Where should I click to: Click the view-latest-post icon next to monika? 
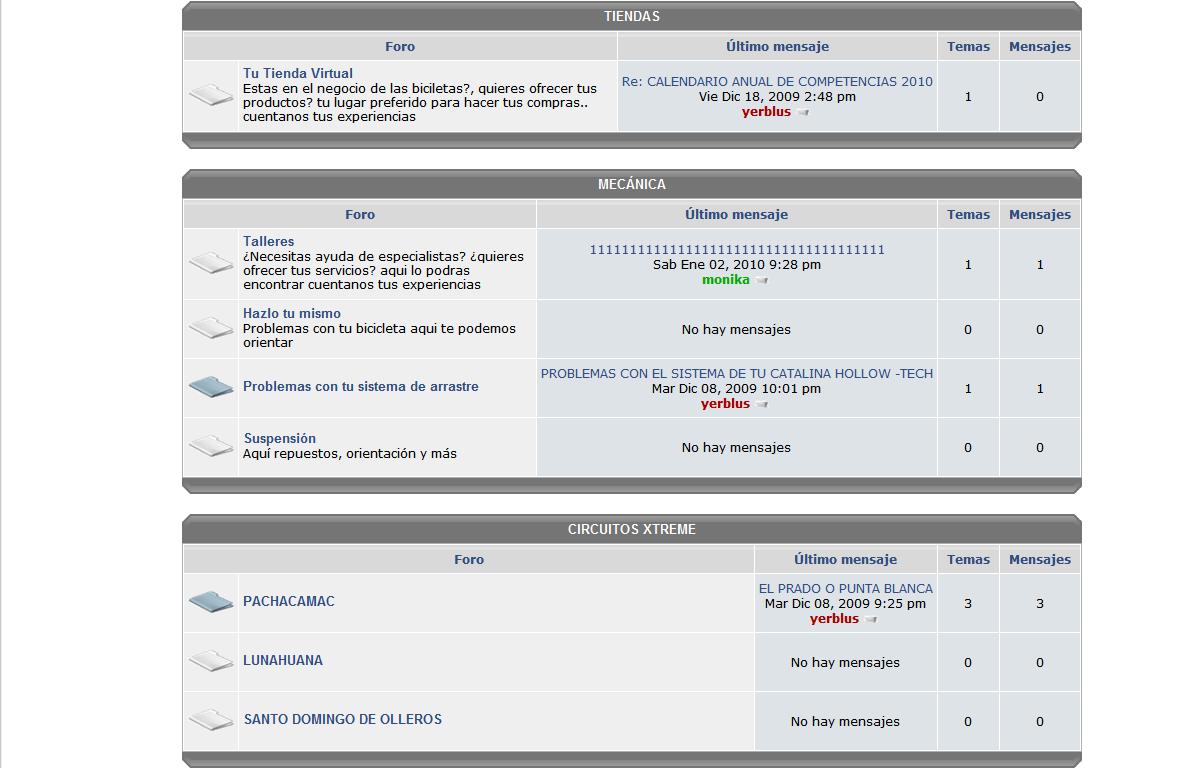tap(763, 281)
